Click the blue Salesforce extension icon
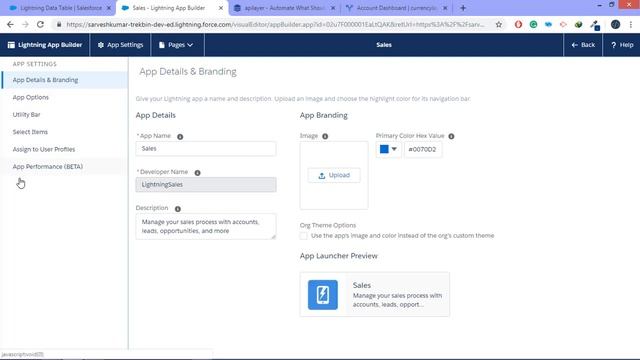Image resolution: width=640 pixels, height=360 pixels. tap(548, 24)
